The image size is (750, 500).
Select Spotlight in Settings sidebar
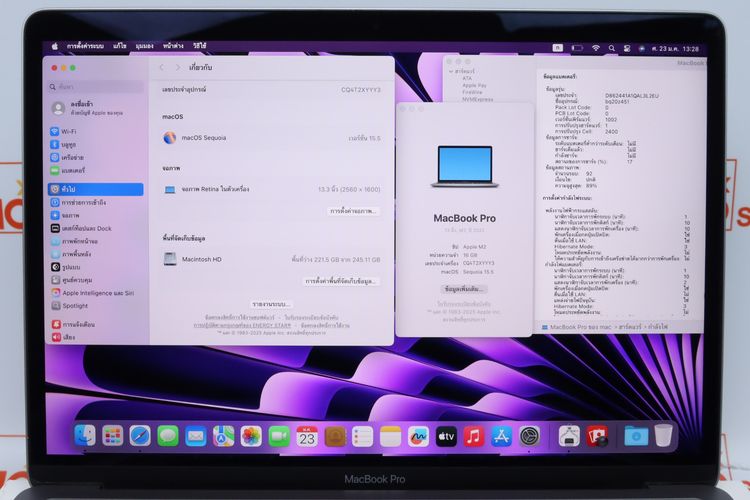point(96,305)
